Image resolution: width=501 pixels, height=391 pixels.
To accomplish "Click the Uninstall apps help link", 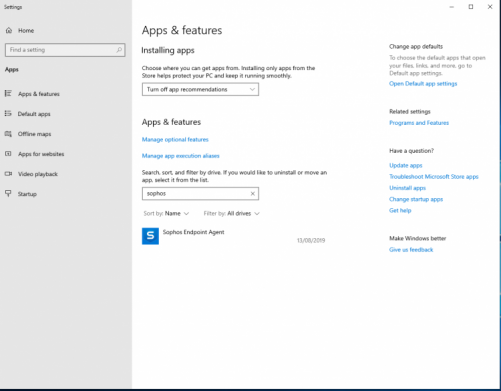I will (x=407, y=188).
